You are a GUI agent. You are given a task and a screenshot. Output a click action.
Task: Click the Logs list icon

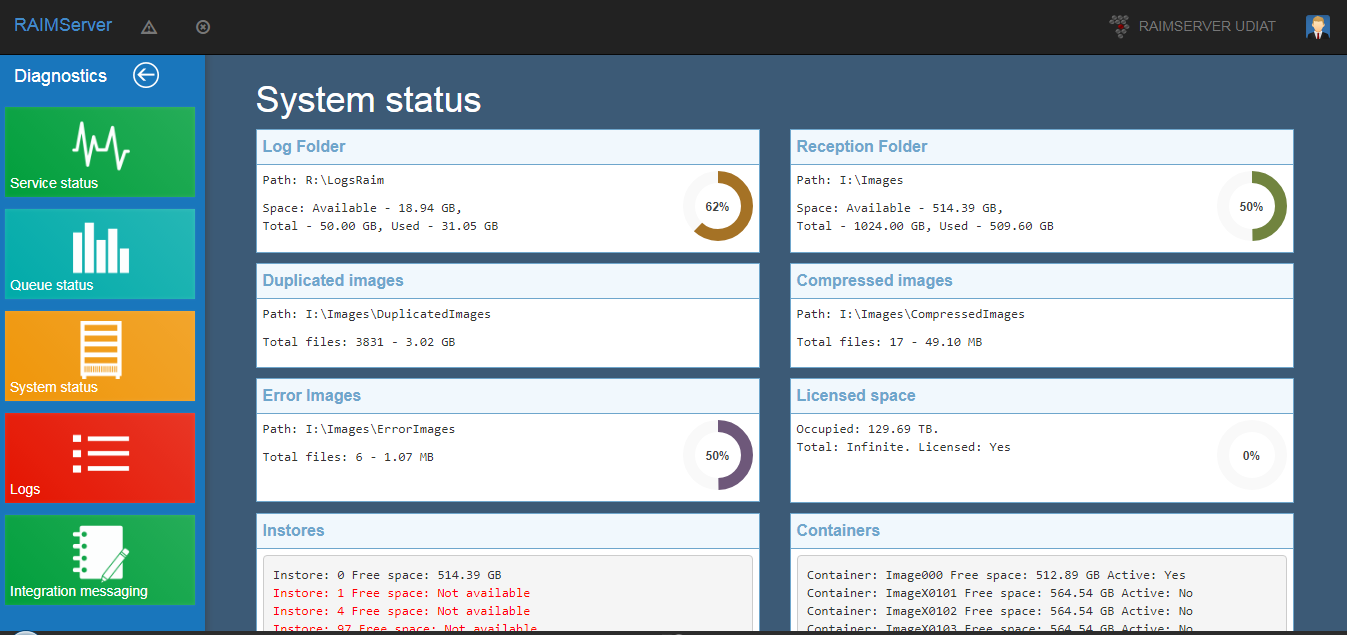[x=100, y=453]
